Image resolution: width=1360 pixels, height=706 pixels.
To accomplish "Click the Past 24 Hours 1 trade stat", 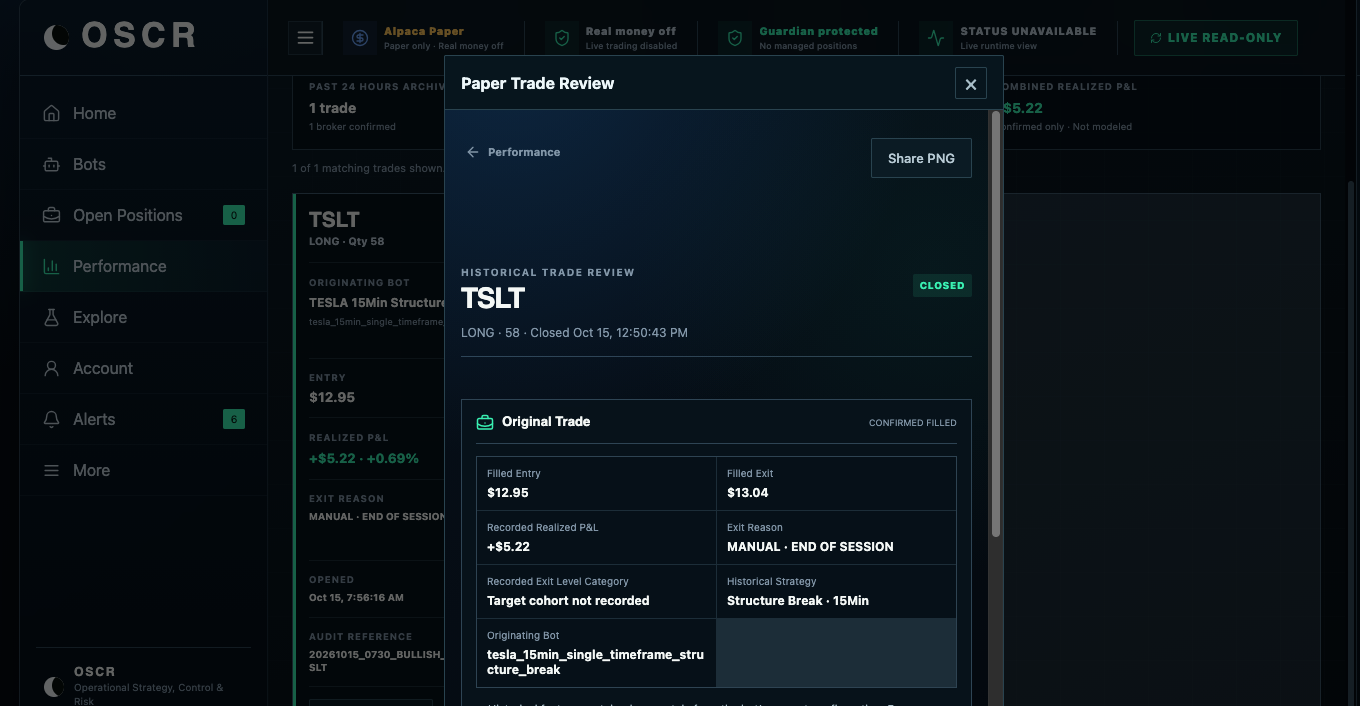I will [x=332, y=108].
